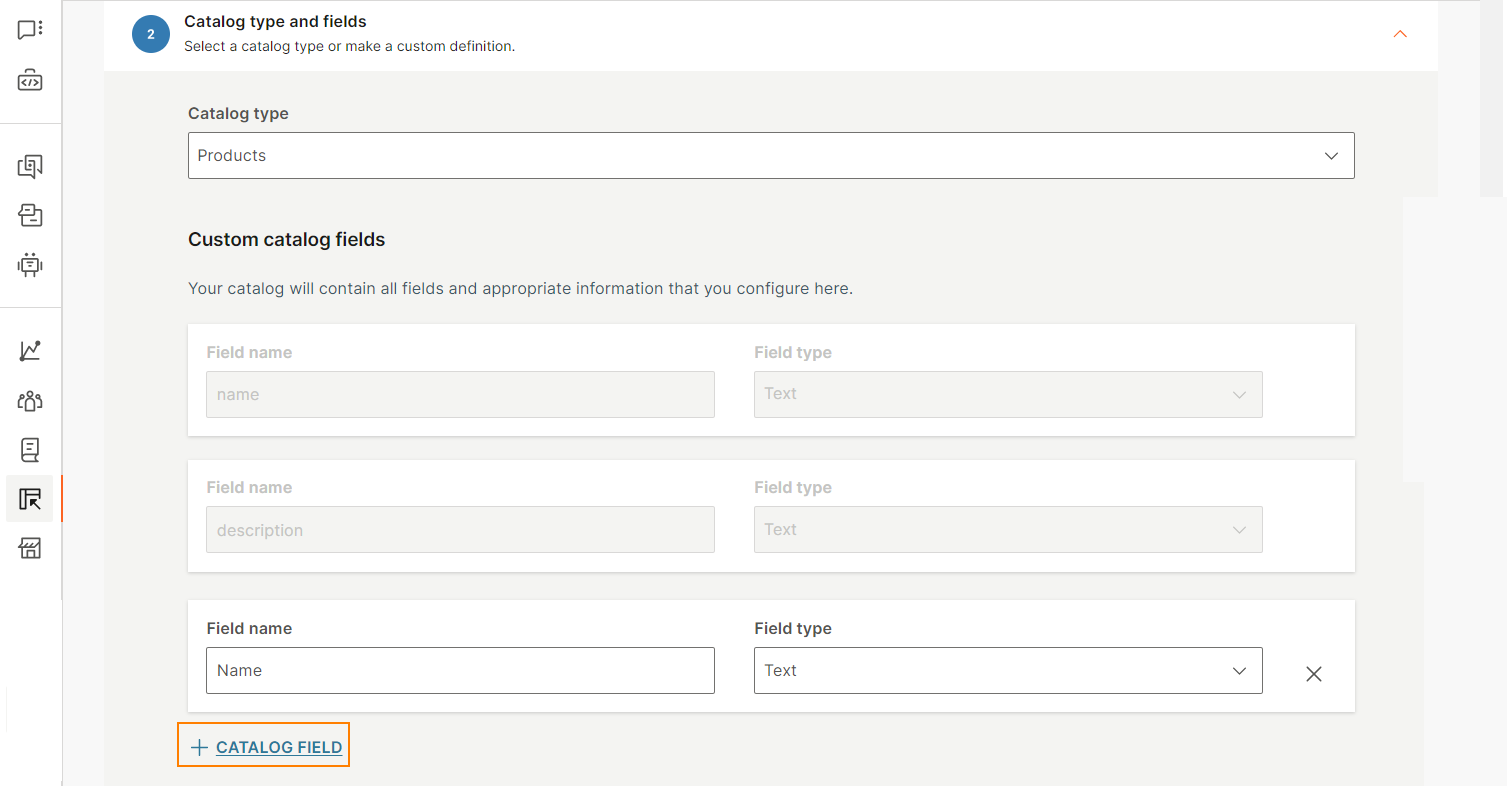The image size is (1507, 786).
Task: Click the channels icon in the sidebar
Action: (x=30, y=215)
